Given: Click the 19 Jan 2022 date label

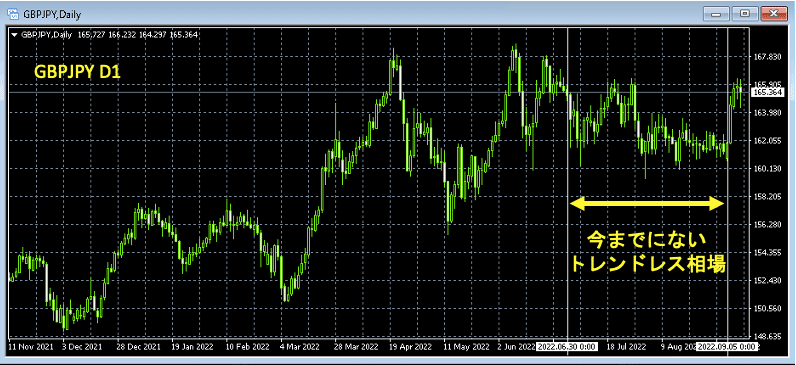Looking at the screenshot, I should (x=193, y=347).
